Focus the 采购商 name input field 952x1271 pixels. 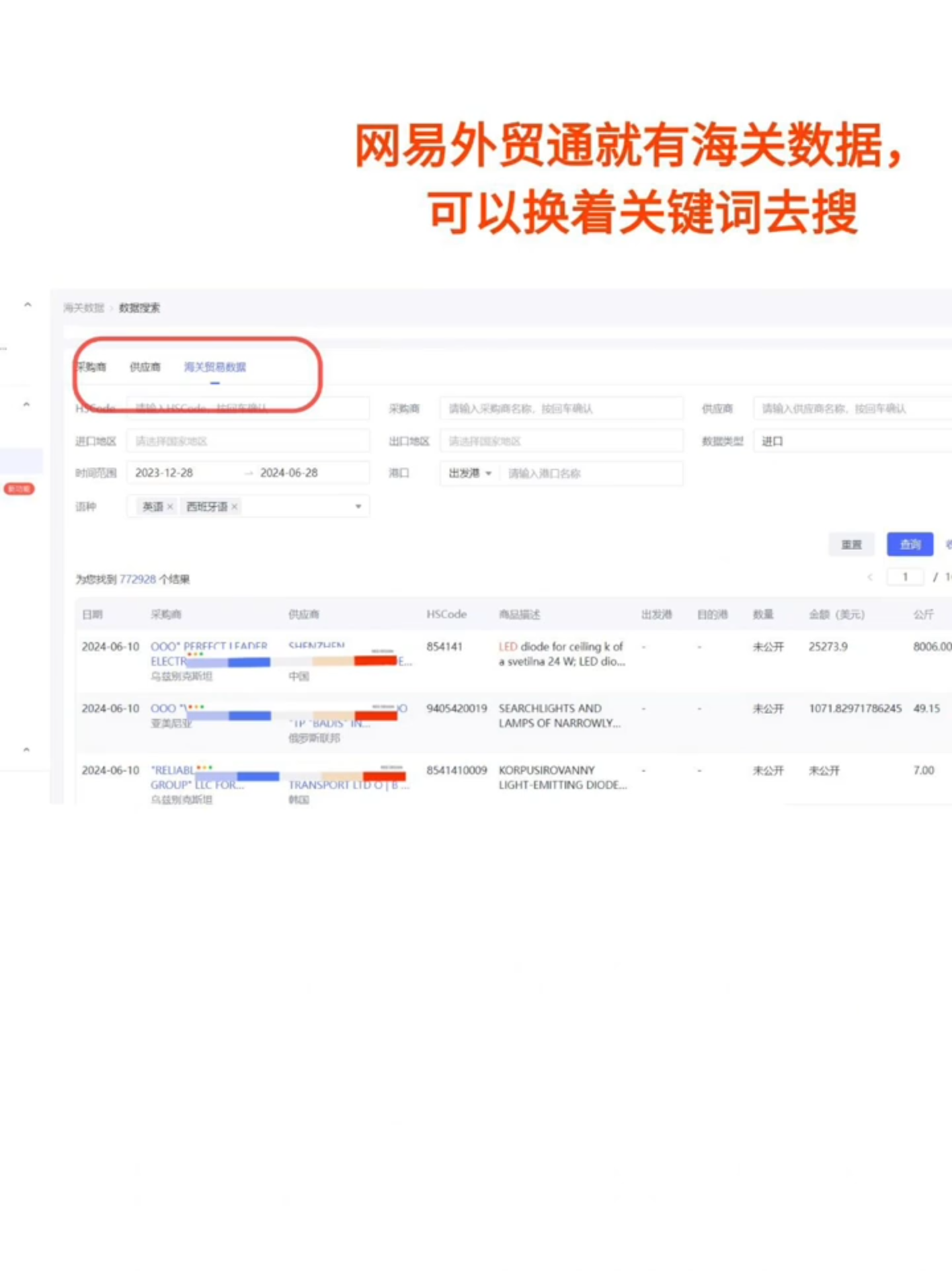click(x=561, y=408)
